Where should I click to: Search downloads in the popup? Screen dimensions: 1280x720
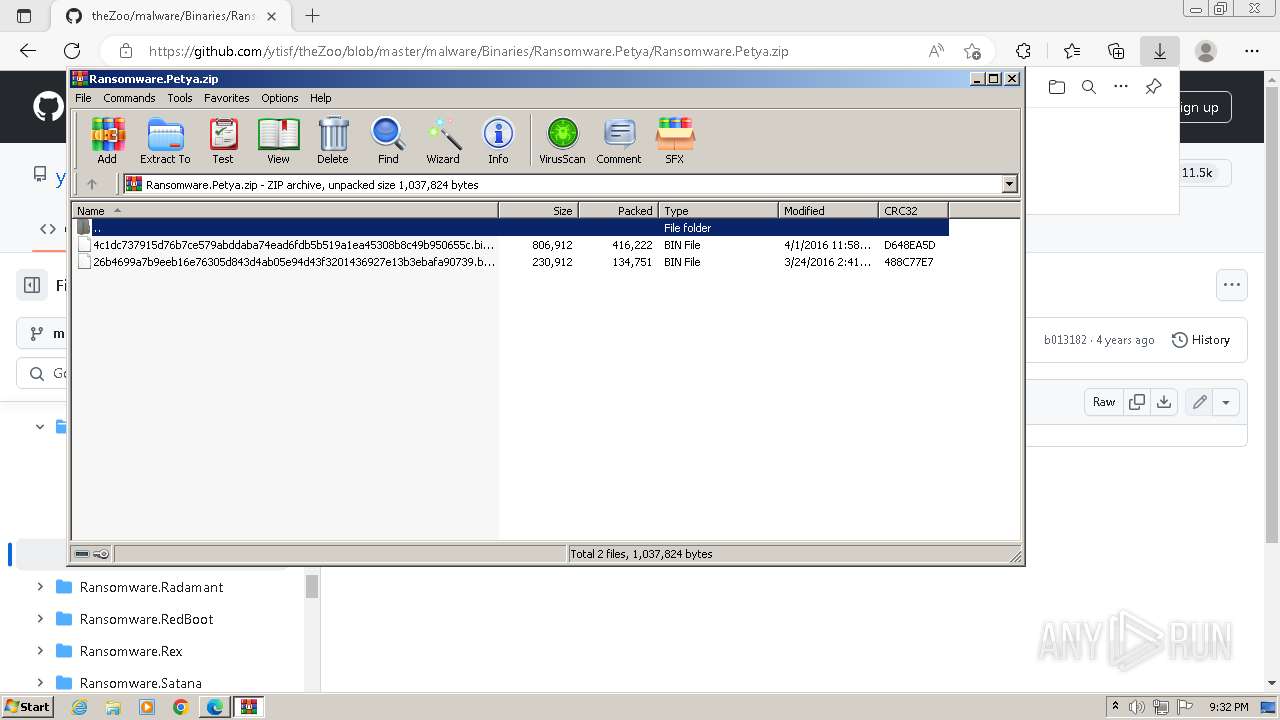[x=1089, y=87]
